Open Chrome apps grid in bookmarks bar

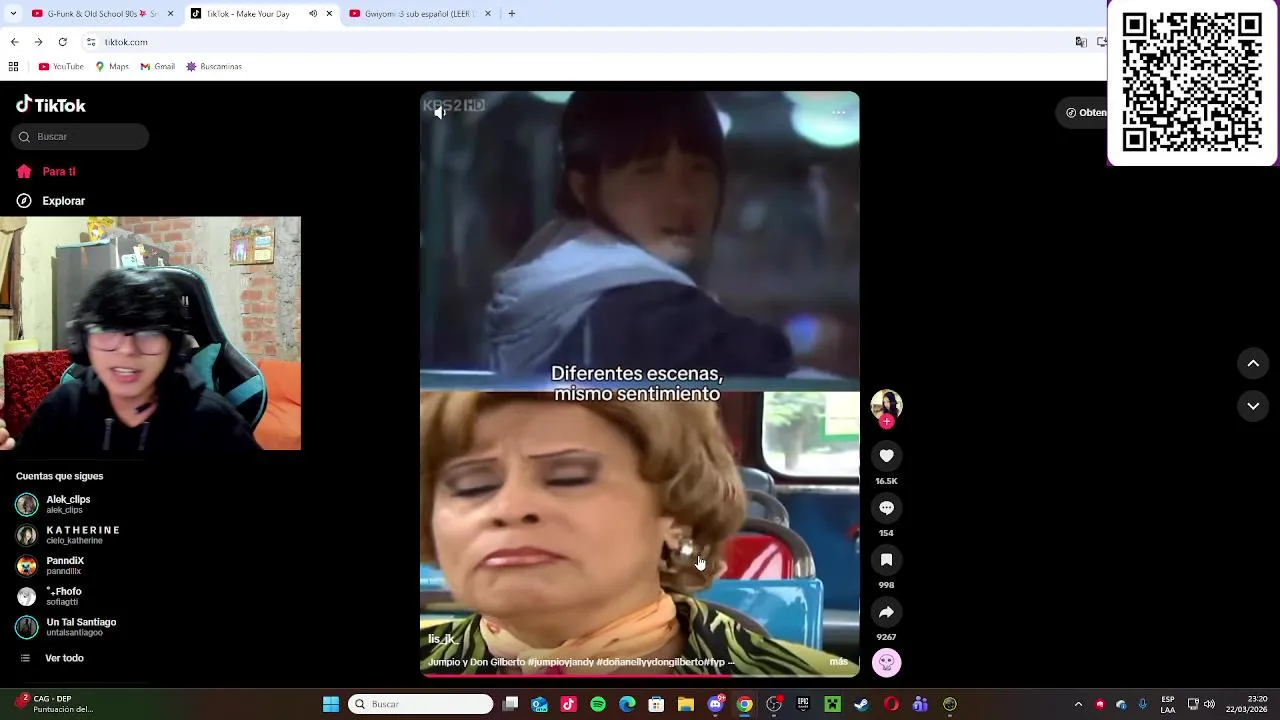click(x=13, y=67)
